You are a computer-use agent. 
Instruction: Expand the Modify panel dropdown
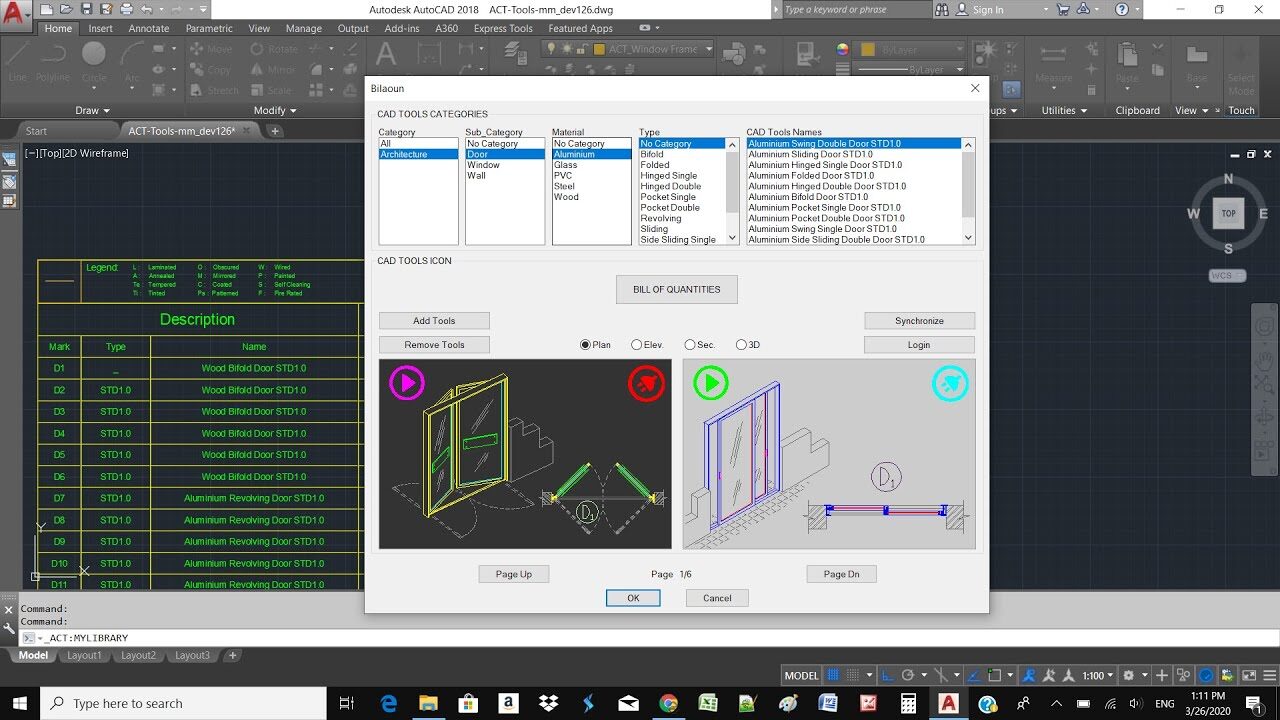click(275, 111)
